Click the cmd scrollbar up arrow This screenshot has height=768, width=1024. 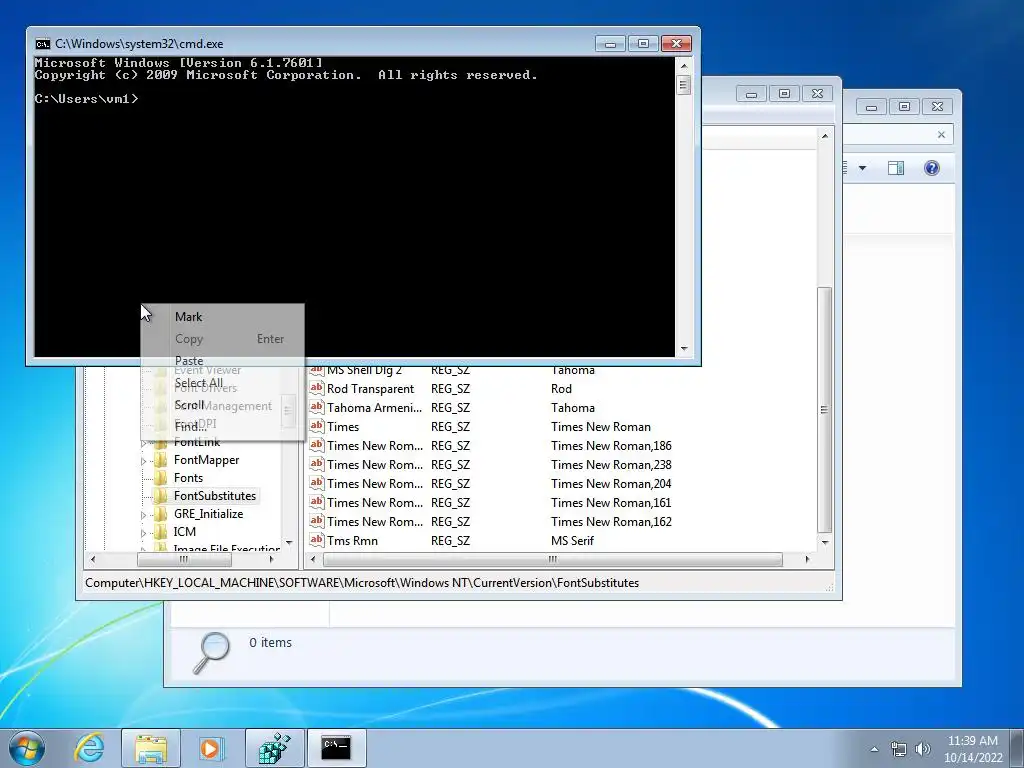pos(684,65)
